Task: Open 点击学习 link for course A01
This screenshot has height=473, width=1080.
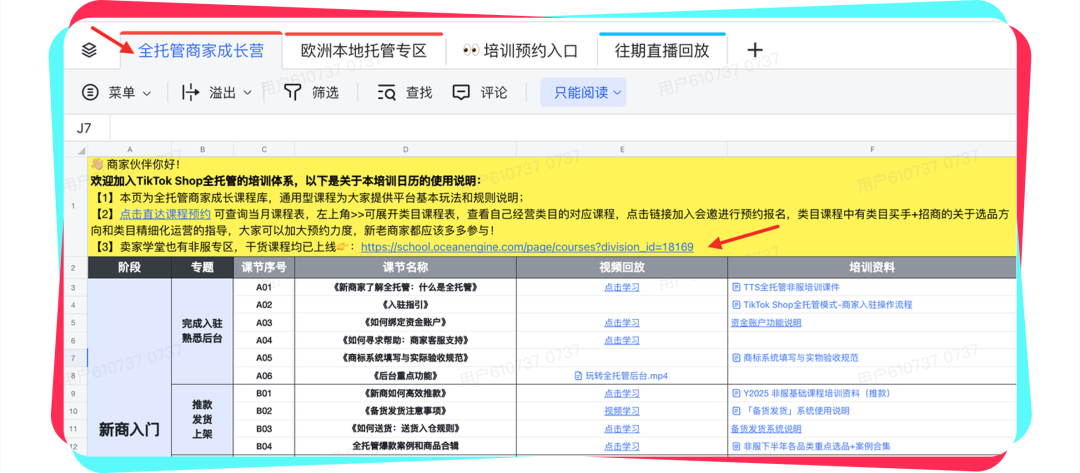Action: pyautogui.click(x=621, y=287)
